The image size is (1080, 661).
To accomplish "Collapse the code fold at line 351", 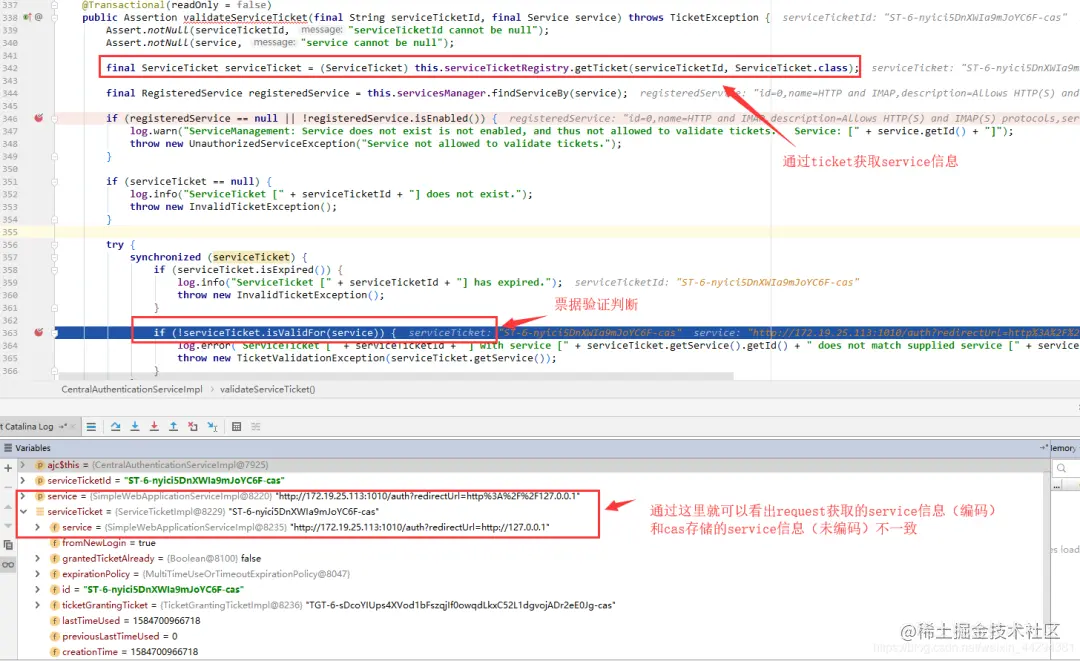I will point(54,182).
